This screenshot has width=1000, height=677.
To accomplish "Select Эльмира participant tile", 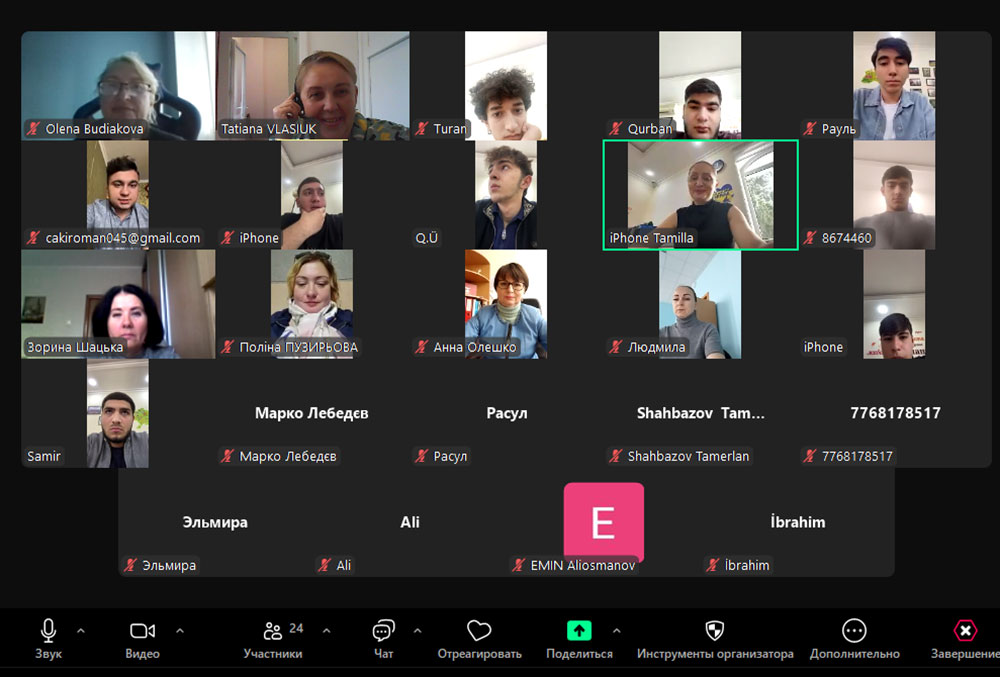I will point(216,522).
